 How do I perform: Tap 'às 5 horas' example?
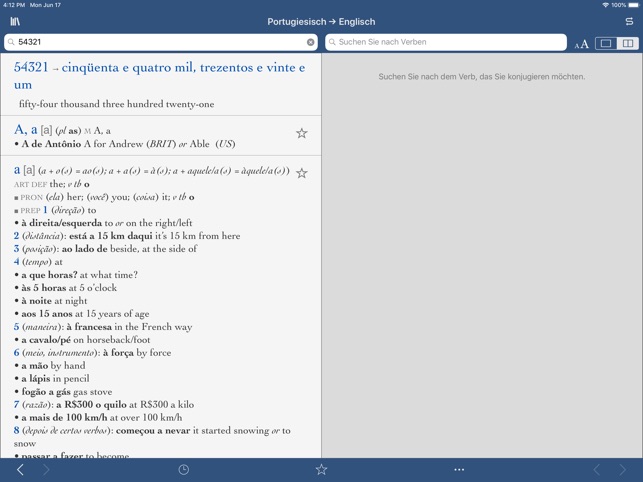coord(43,288)
